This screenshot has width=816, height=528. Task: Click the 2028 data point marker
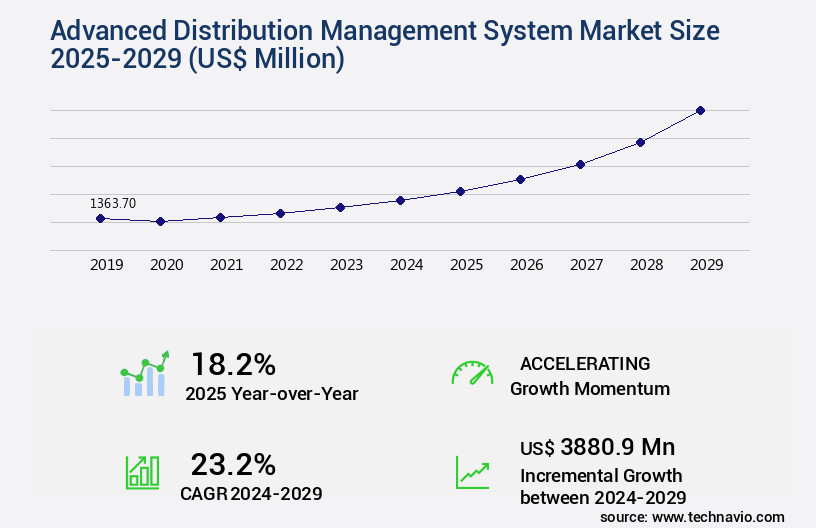tap(640, 142)
